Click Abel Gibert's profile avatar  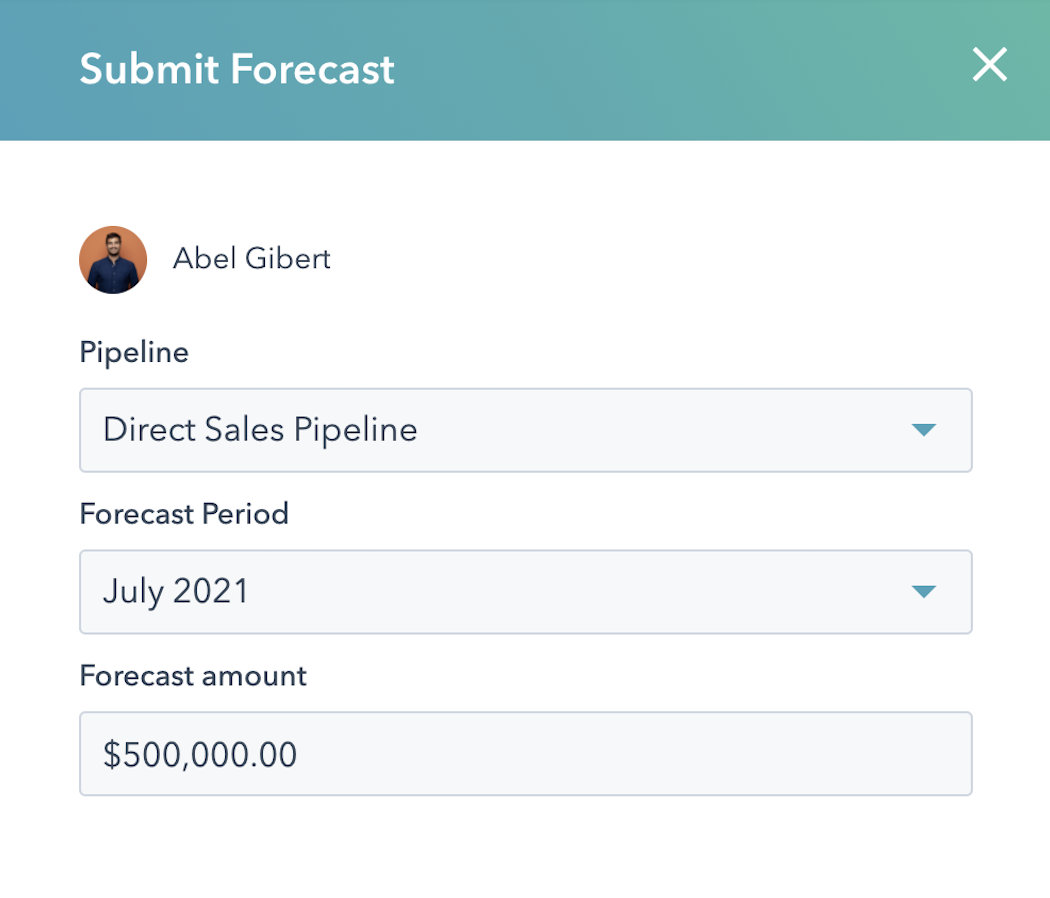[x=113, y=260]
